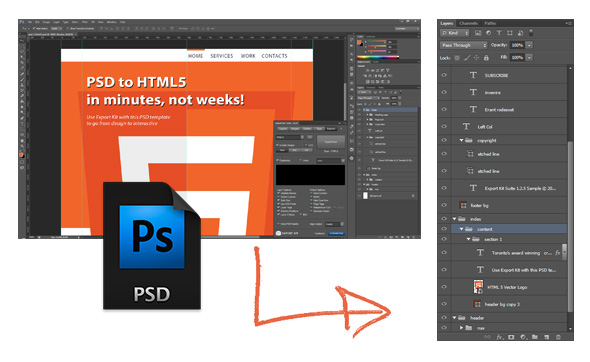Click the foreground color swatch in Color panel
Screen dimensions: 590x362
tap(359, 42)
